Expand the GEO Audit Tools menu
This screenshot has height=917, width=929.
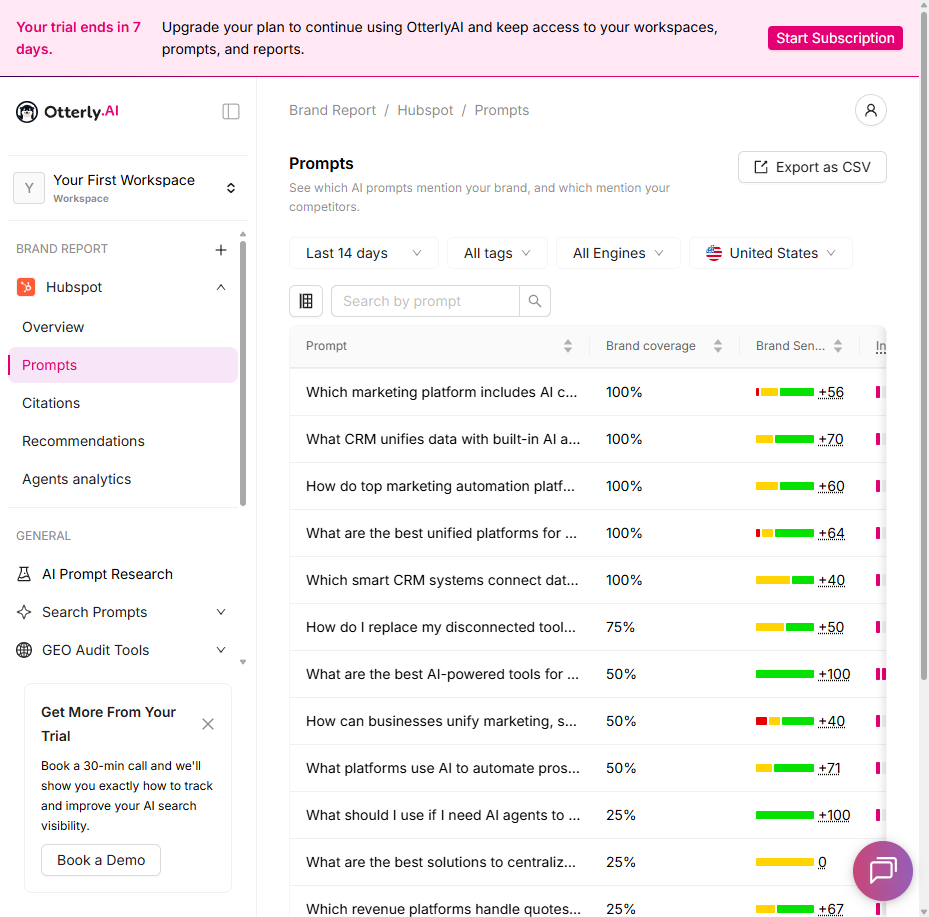pos(221,650)
